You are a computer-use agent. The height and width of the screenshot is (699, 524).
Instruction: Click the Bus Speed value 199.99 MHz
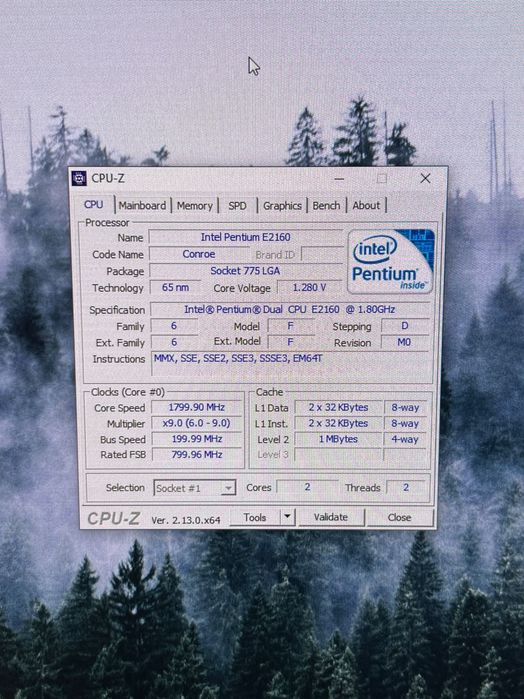[x=197, y=439]
